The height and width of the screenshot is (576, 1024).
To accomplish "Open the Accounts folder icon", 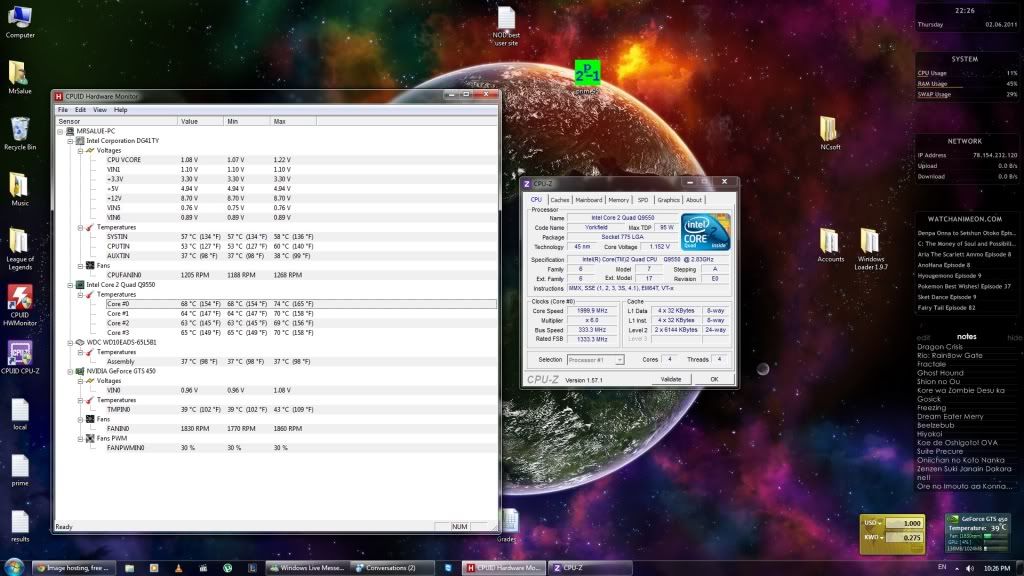I will [830, 246].
